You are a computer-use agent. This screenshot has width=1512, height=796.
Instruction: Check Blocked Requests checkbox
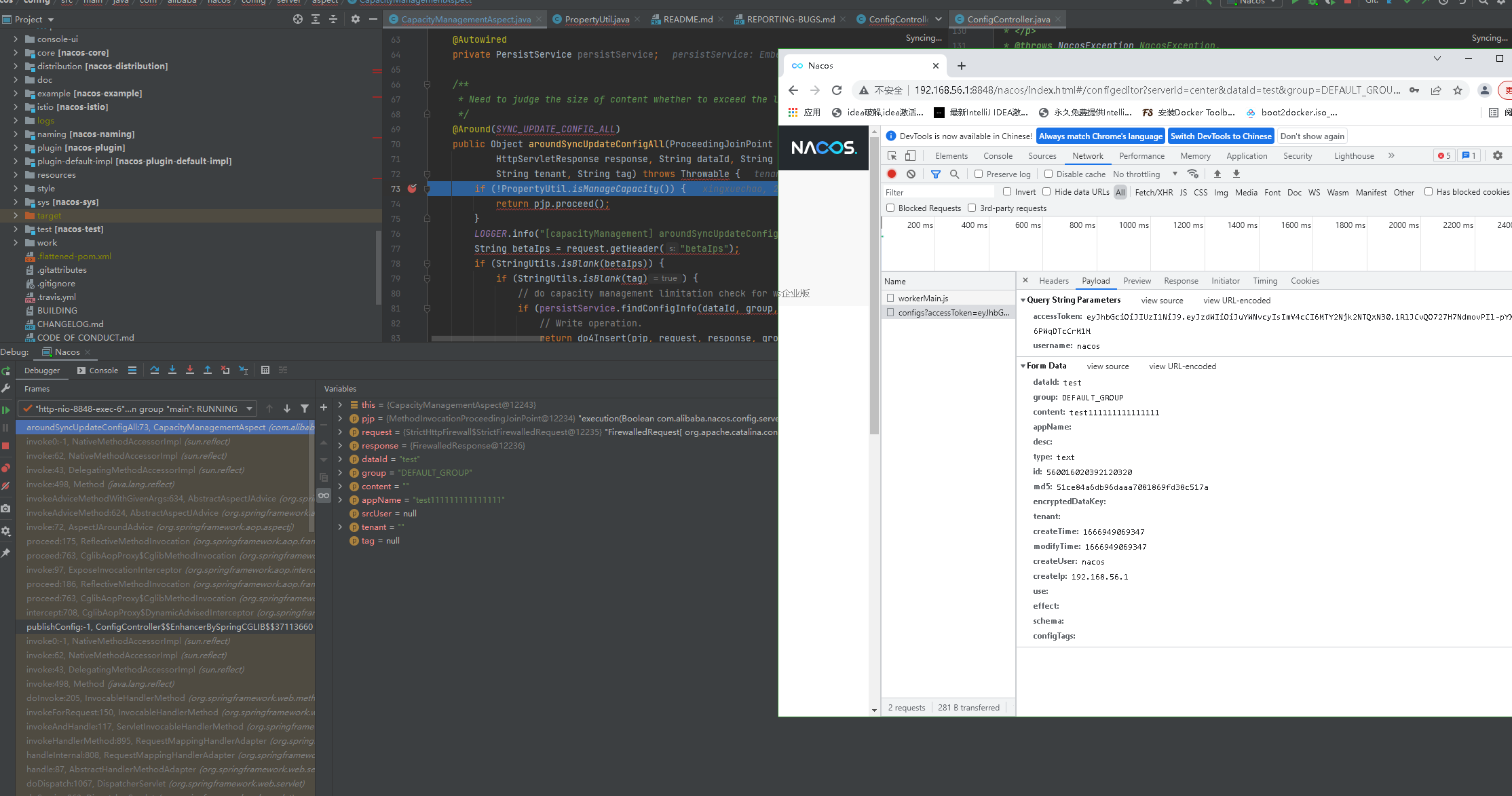click(x=890, y=208)
